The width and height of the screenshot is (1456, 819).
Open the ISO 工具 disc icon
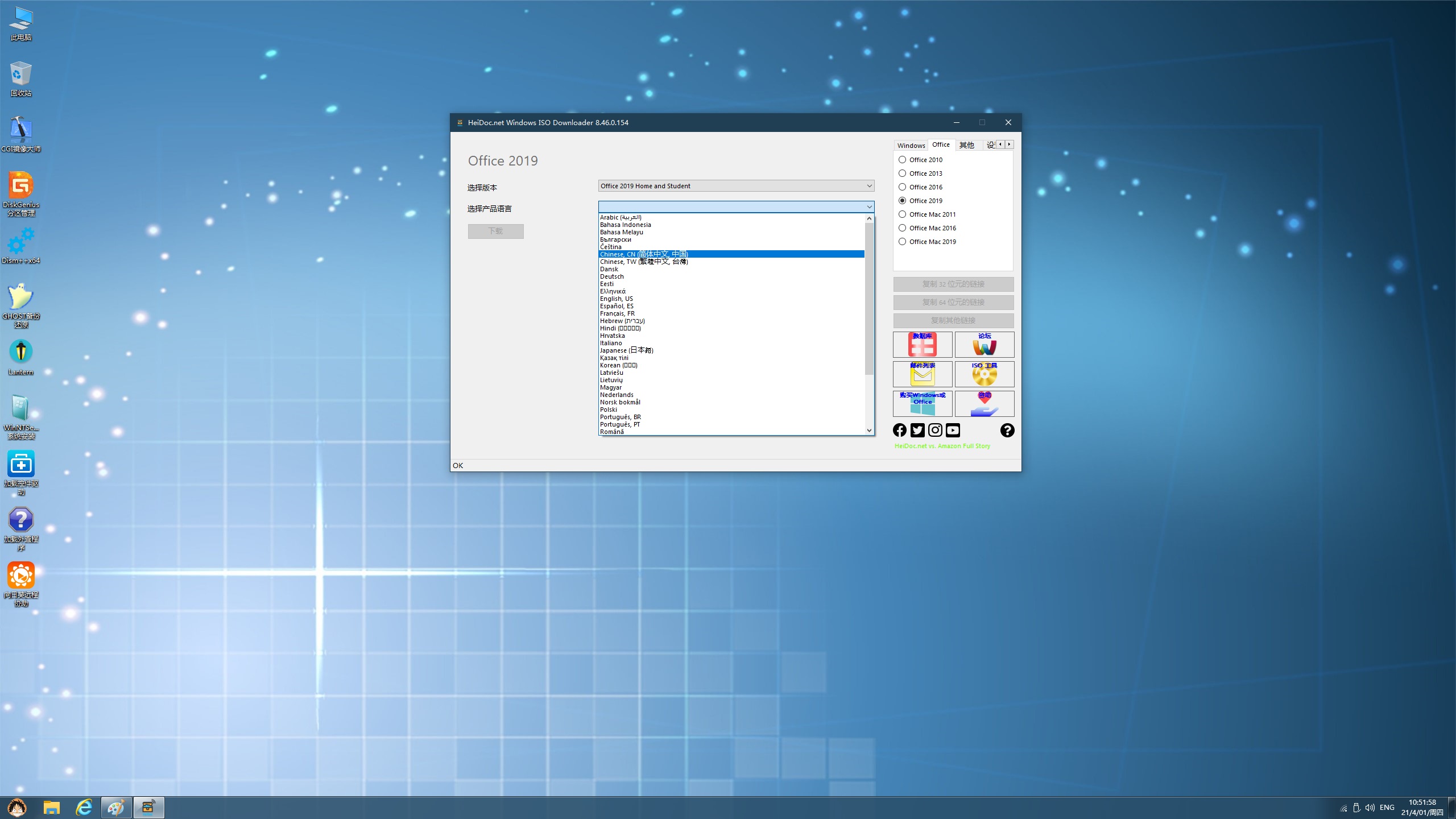[x=985, y=374]
